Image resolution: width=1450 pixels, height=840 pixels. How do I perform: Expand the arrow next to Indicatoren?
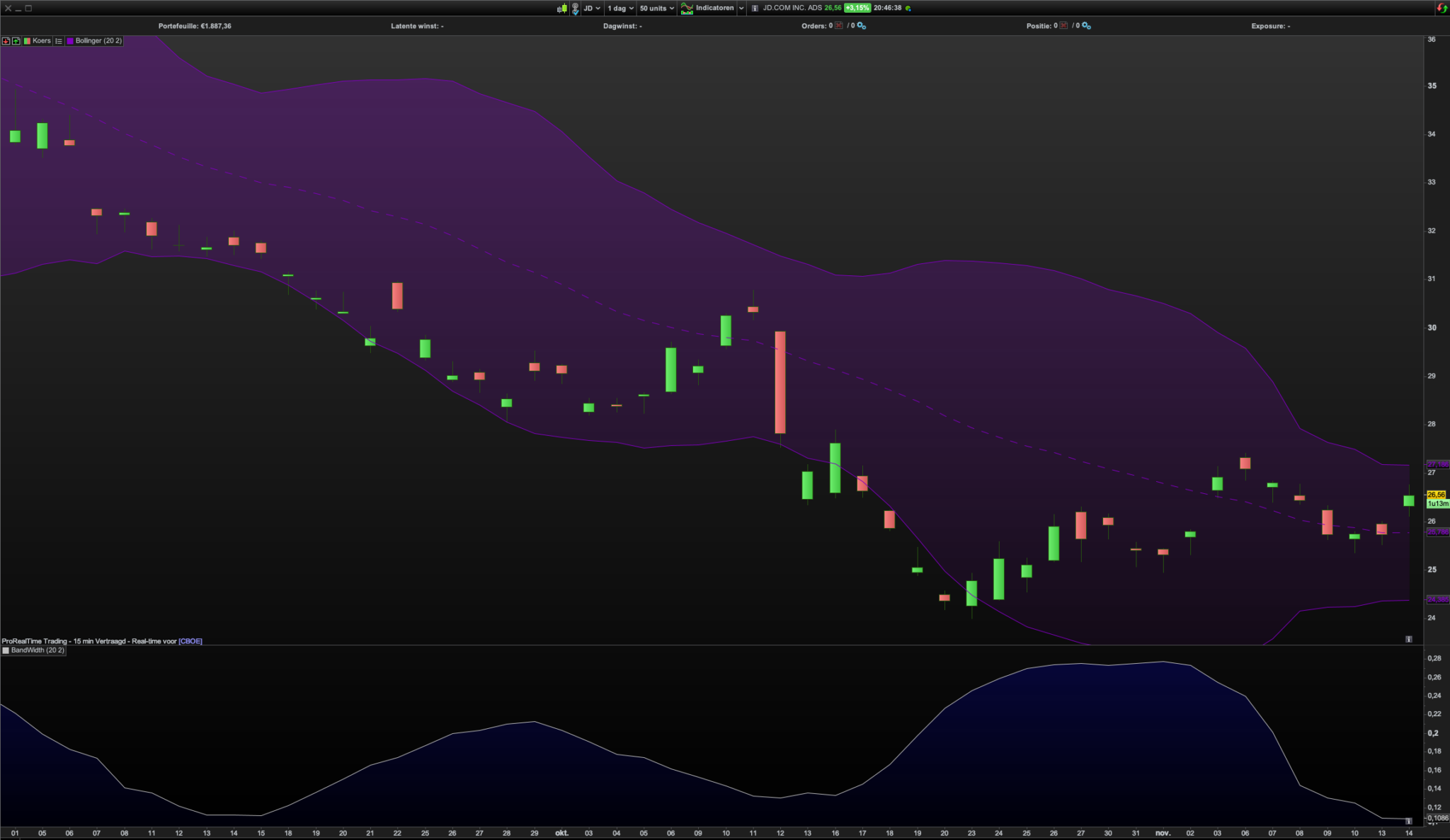[x=741, y=8]
